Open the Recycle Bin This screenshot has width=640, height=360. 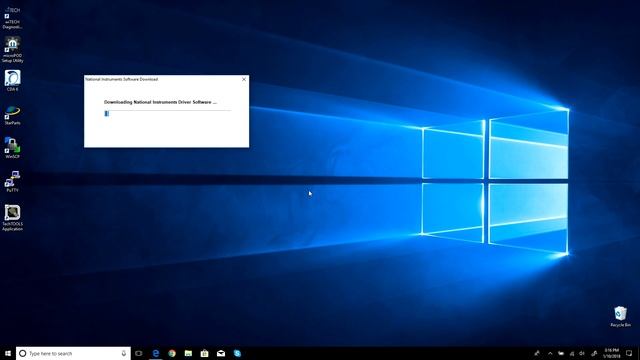pos(620,316)
